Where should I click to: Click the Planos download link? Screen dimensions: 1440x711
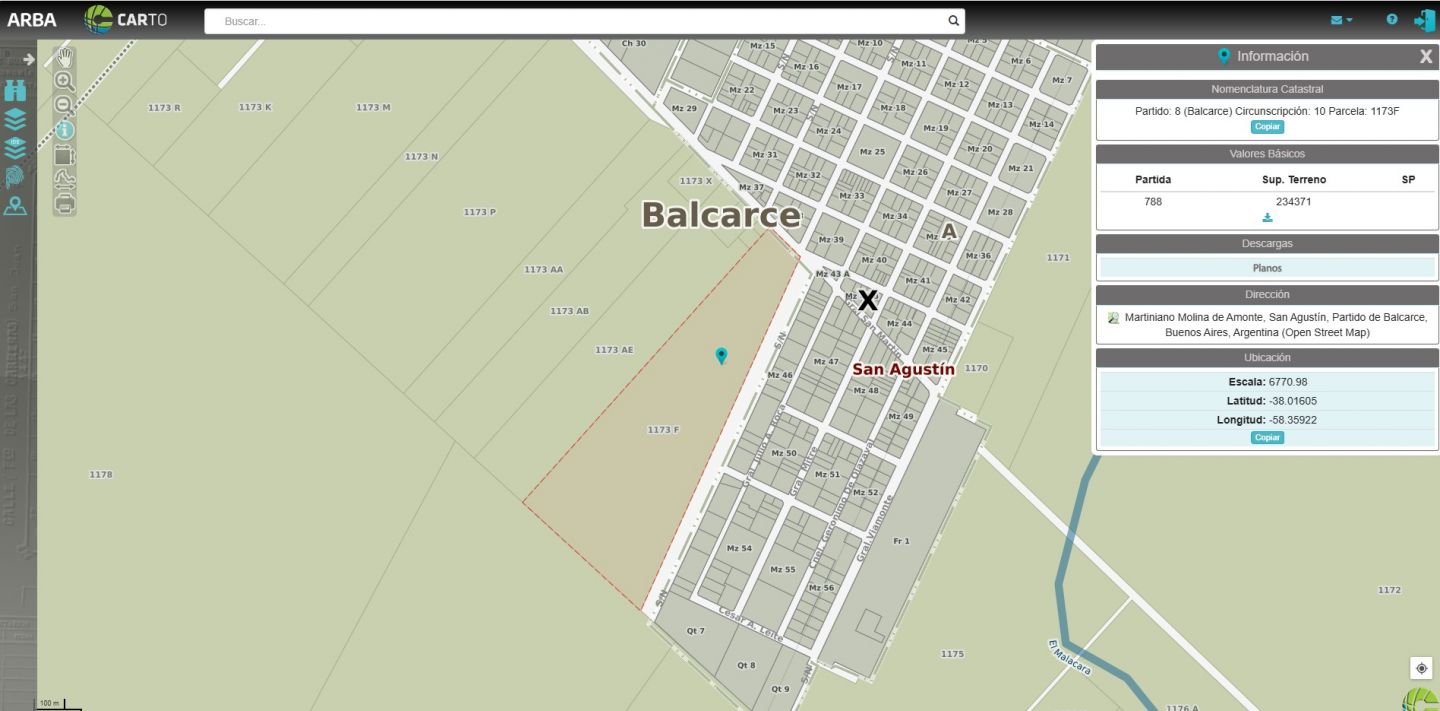coord(1267,268)
